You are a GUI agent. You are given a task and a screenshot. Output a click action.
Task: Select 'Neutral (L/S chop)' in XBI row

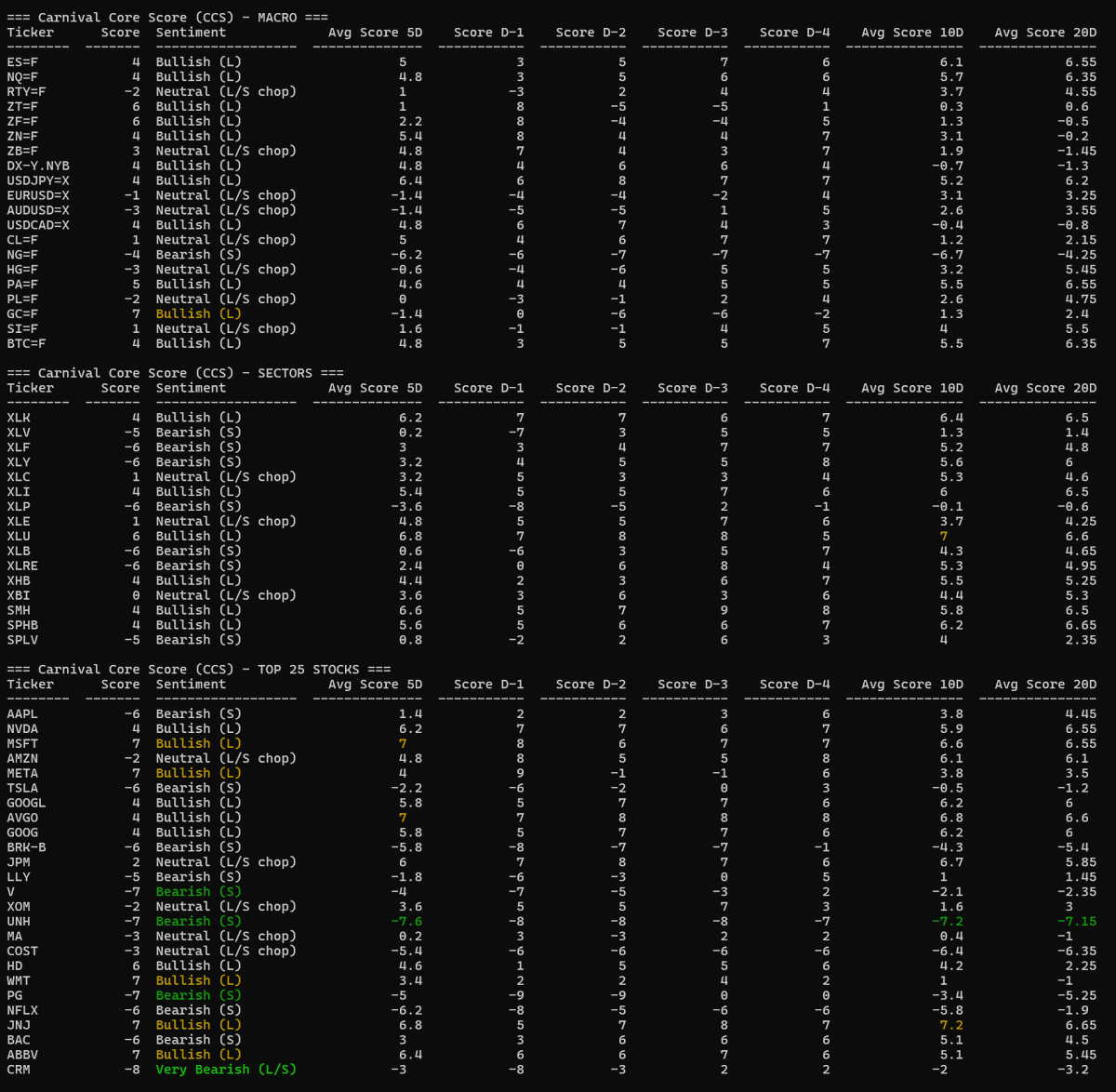click(x=226, y=596)
